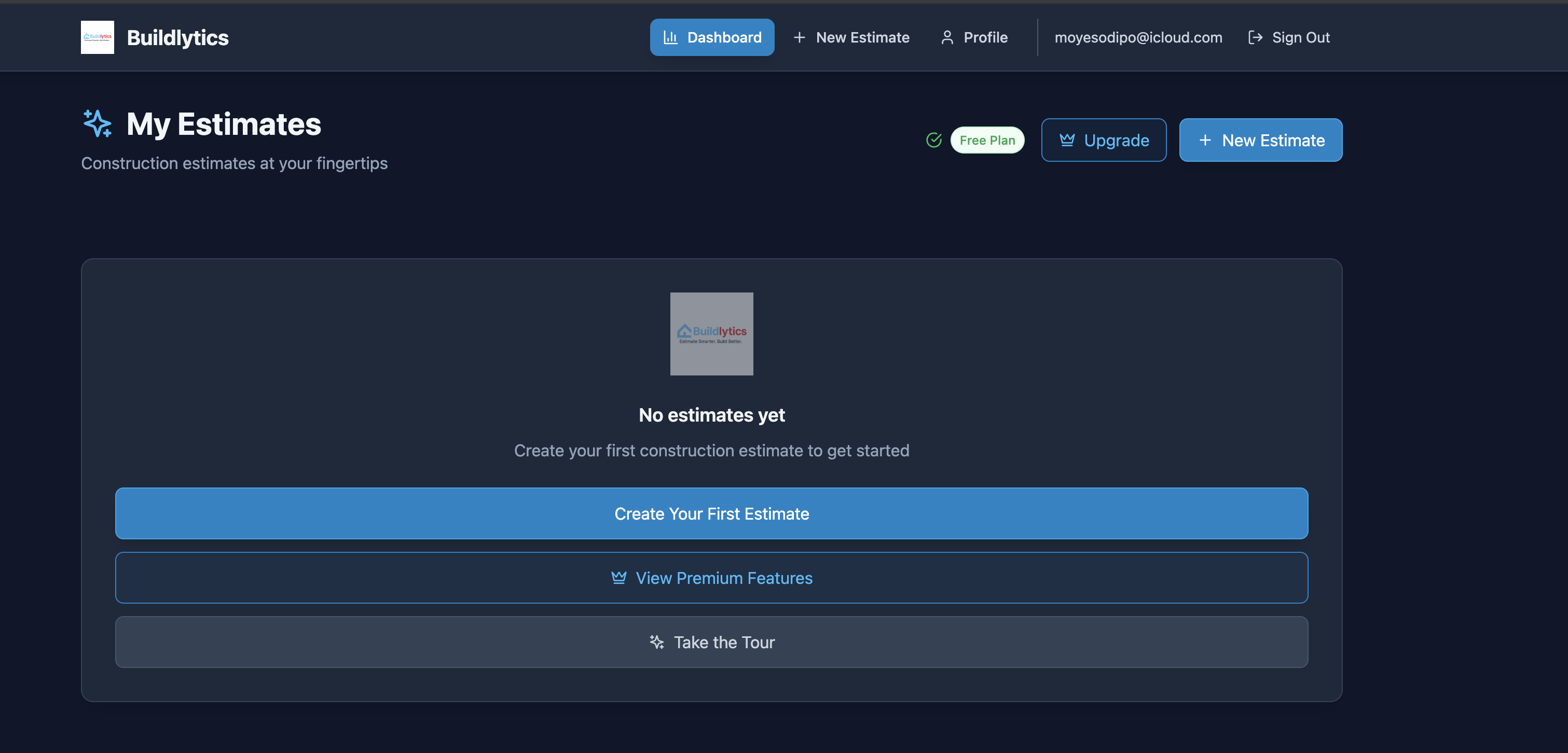1568x753 pixels.
Task: Click the Buildlytics logo in header
Action: tap(98, 37)
